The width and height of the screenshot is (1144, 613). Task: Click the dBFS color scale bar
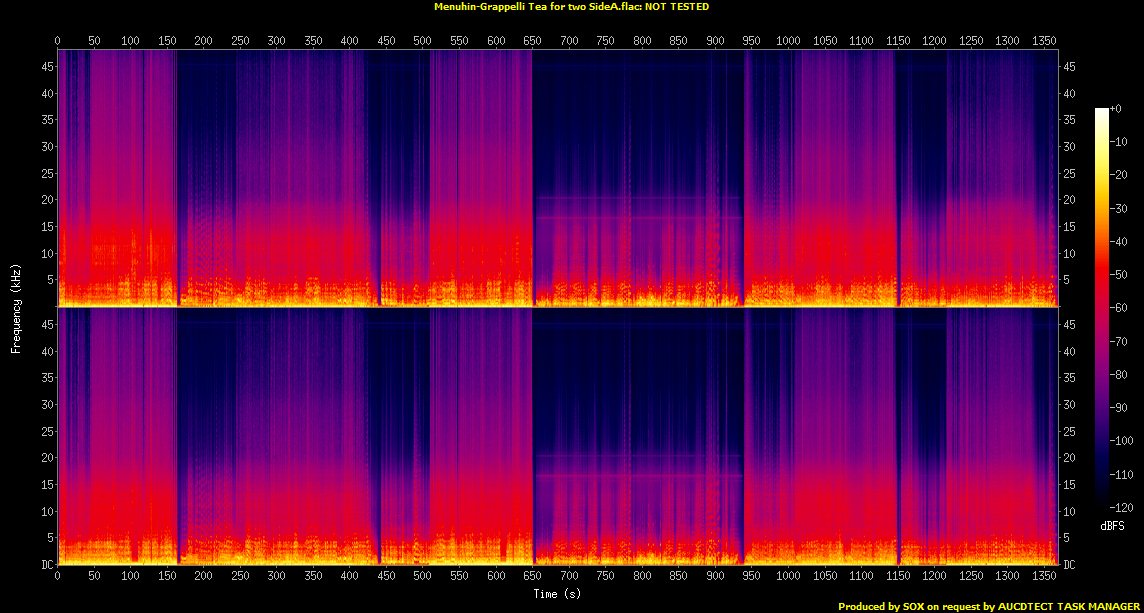1101,312
